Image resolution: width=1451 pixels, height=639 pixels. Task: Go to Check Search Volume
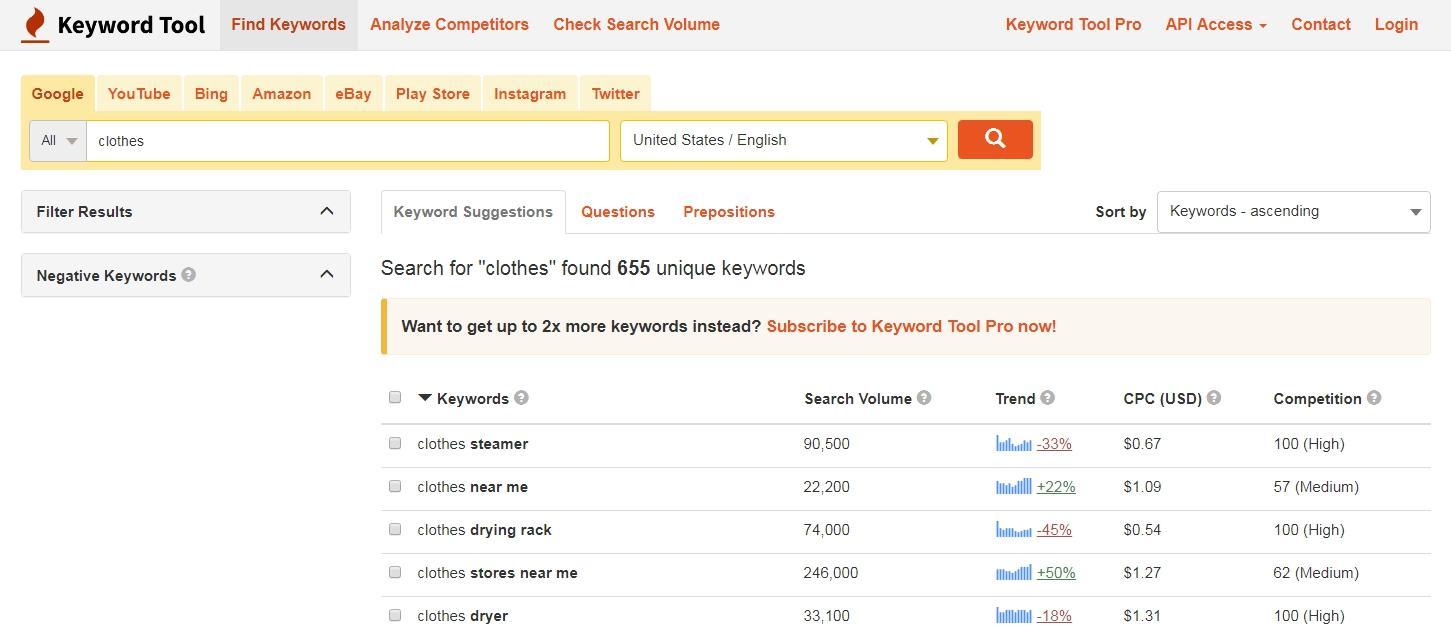pyautogui.click(x=636, y=25)
